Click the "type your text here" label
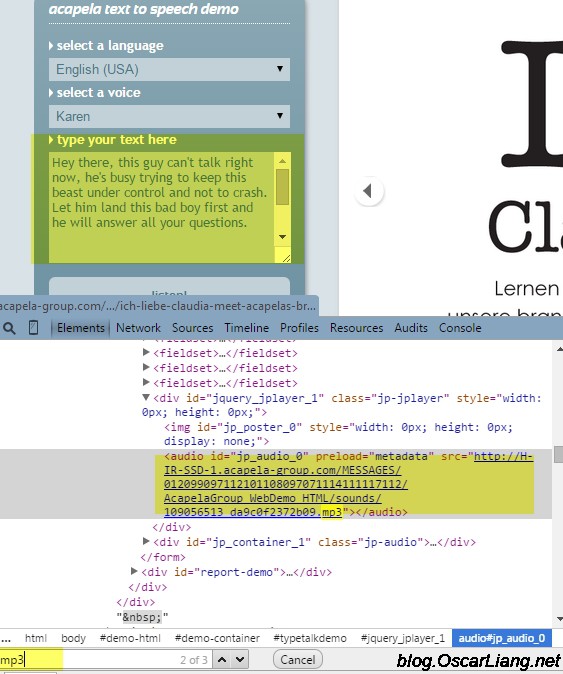Viewport: 563px width, 674px height. (116, 140)
